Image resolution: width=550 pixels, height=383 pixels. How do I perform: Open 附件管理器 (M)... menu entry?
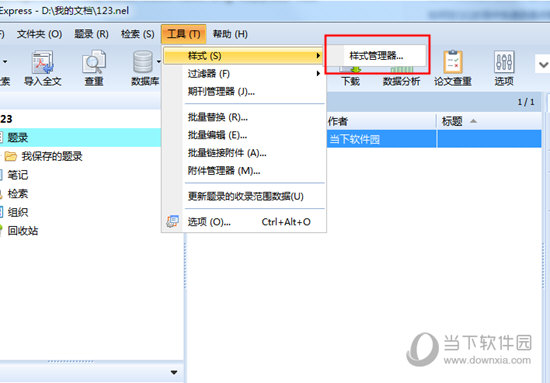click(224, 171)
